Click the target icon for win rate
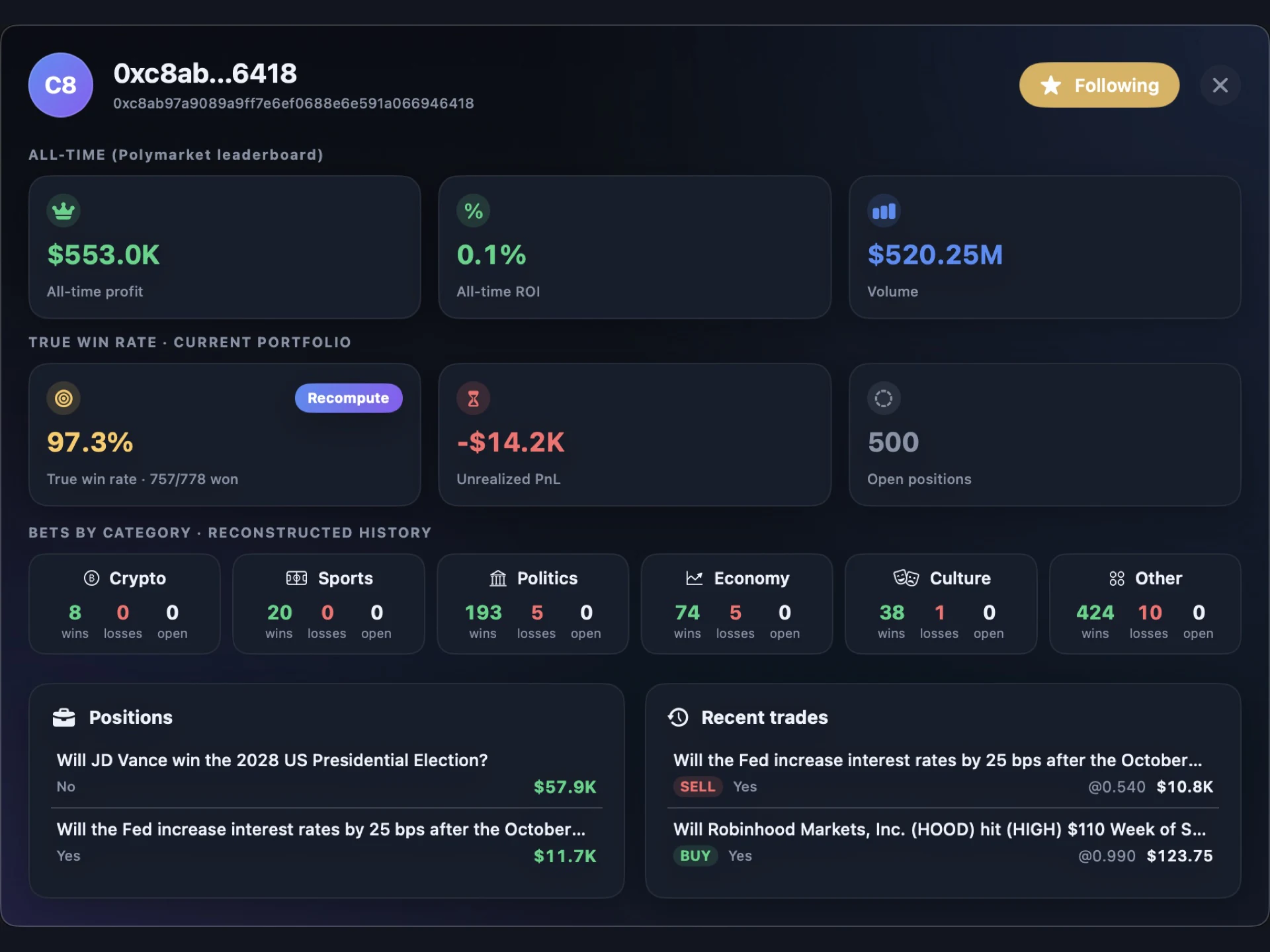1270x952 pixels. click(63, 398)
